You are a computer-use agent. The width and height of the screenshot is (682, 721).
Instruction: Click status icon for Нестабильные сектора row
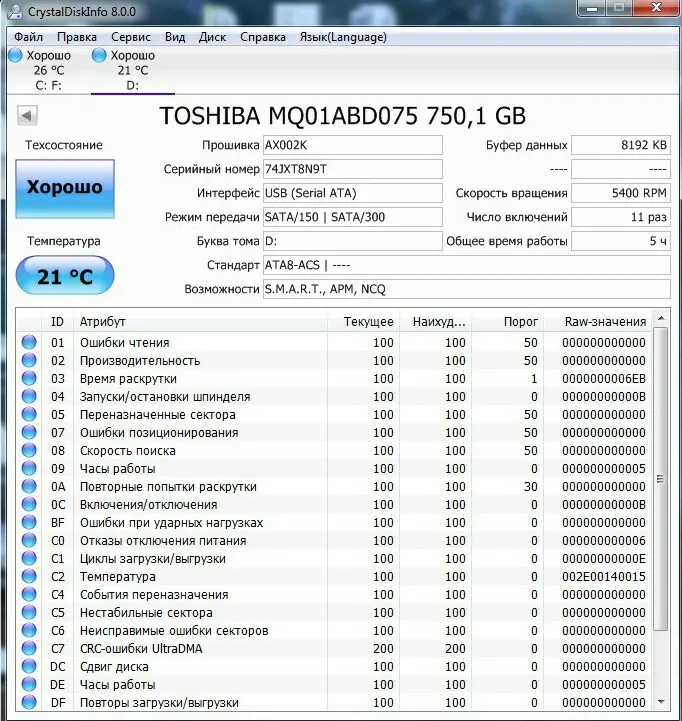29,612
